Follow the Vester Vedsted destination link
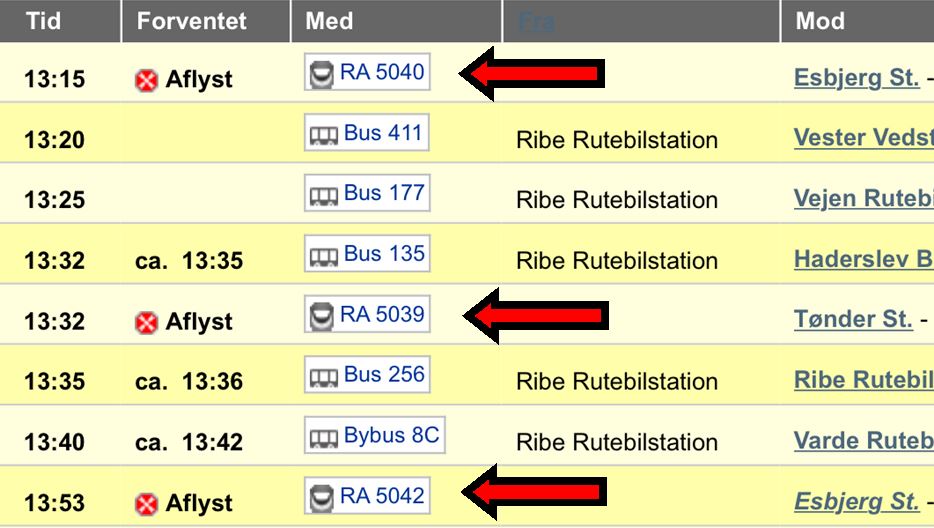The width and height of the screenshot is (934, 528). 863,138
